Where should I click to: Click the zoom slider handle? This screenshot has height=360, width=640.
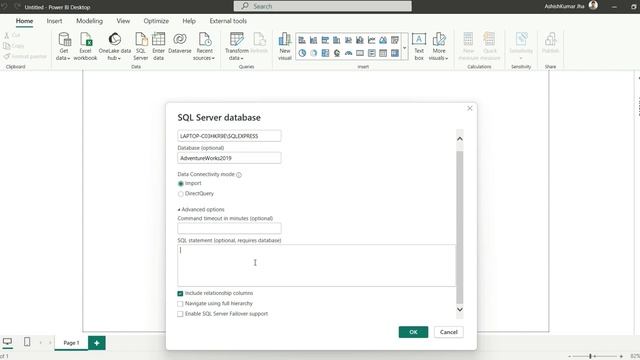click(x=590, y=356)
